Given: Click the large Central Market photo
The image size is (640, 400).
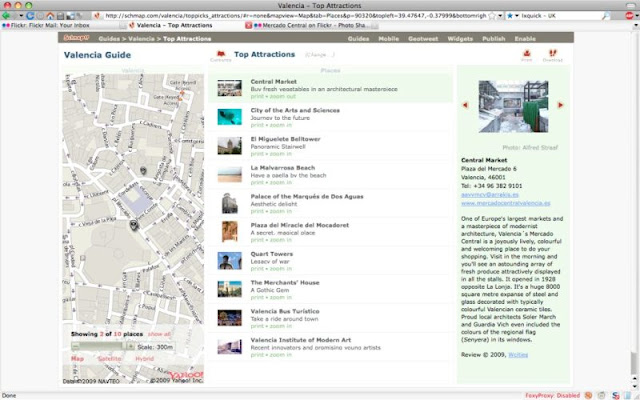Looking at the screenshot, I should [513, 106].
